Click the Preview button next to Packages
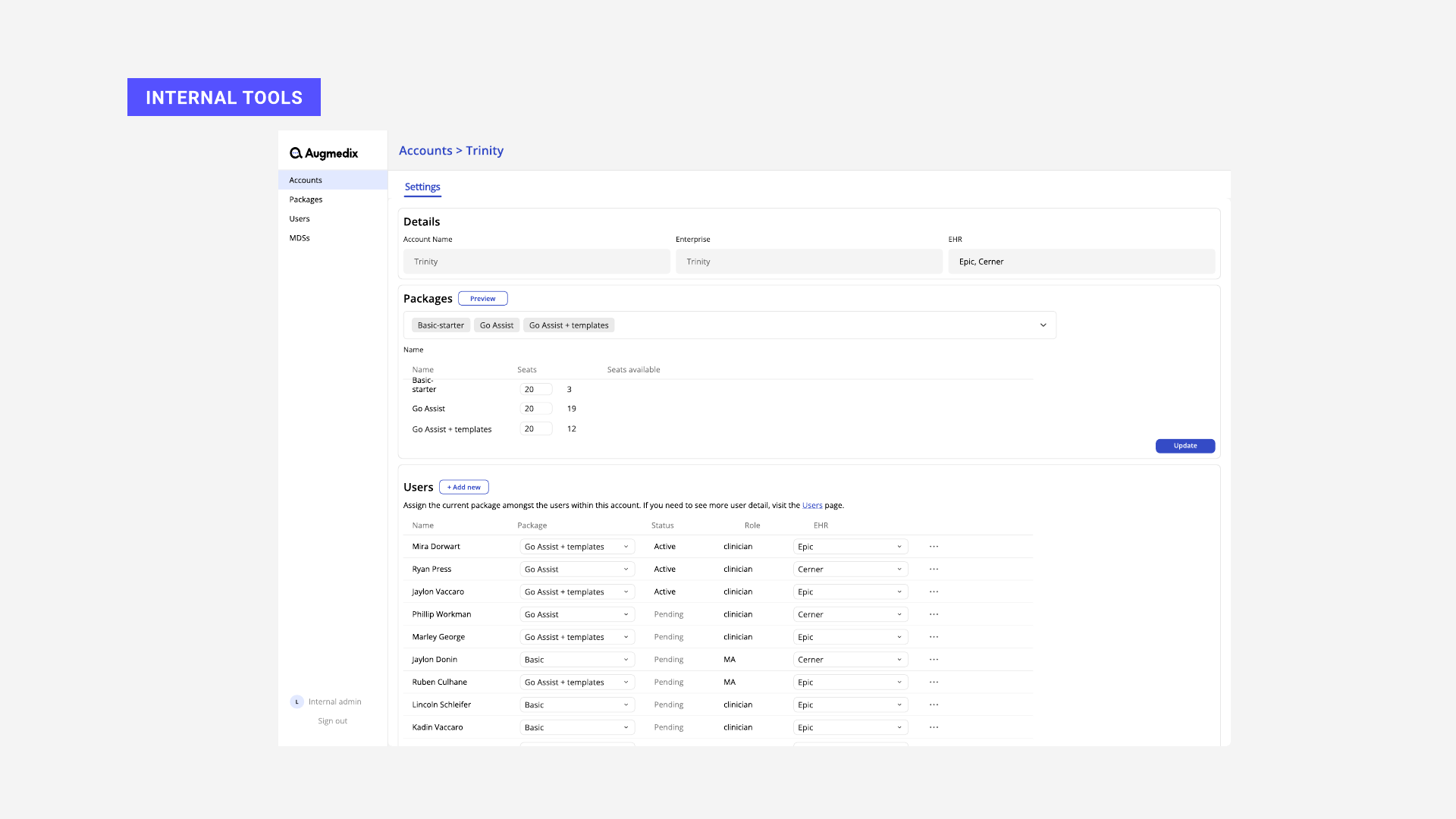 (x=483, y=299)
